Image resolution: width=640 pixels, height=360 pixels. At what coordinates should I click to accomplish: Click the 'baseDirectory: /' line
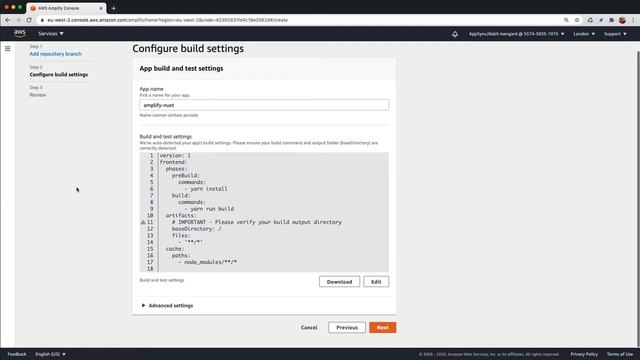(196, 229)
